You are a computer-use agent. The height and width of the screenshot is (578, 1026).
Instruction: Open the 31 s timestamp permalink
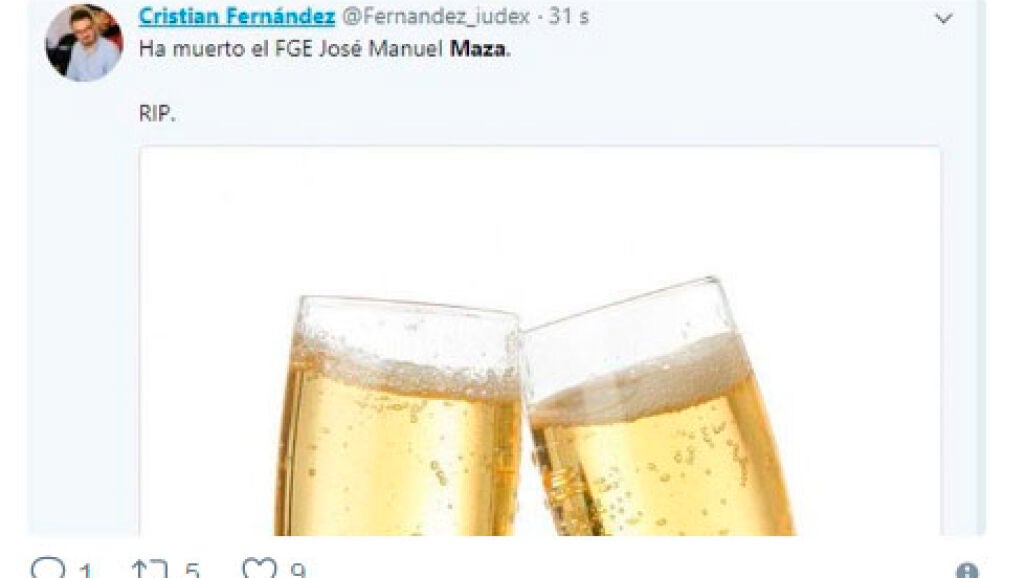click(569, 16)
